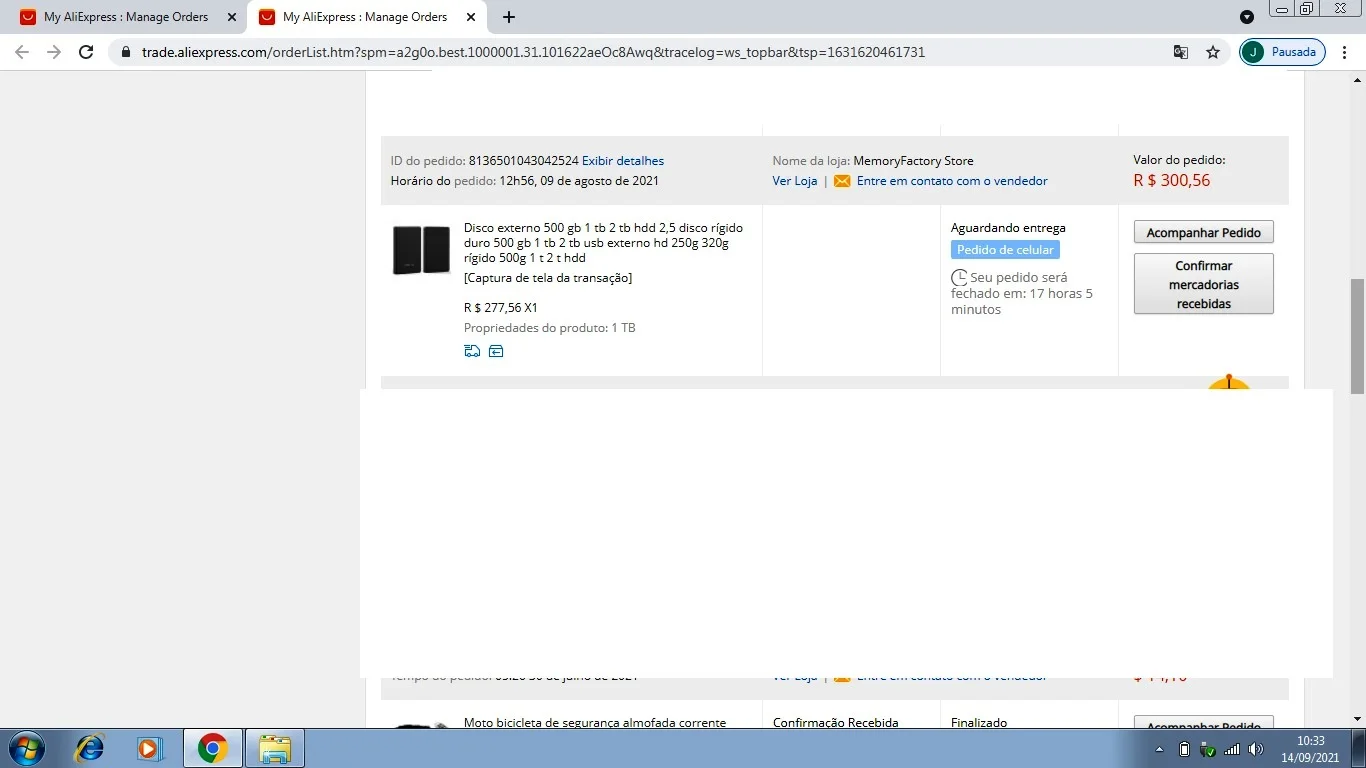Click the truck shipping icon under the product
The width and height of the screenshot is (1366, 768).
[472, 351]
